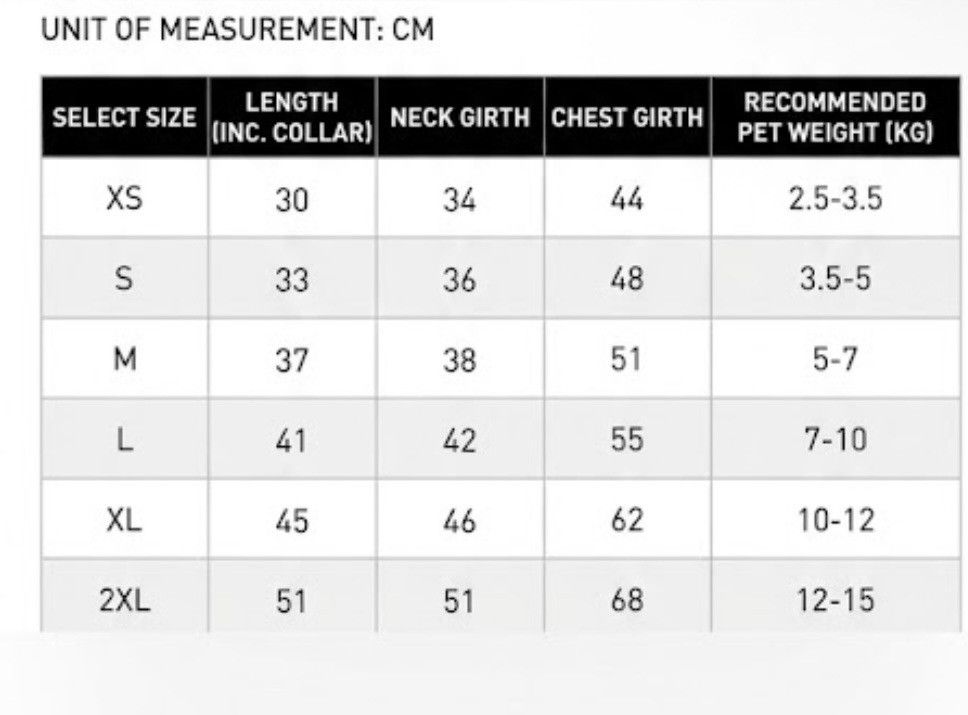The image size is (968, 715).
Task: Select the L size row label
Action: tap(125, 440)
